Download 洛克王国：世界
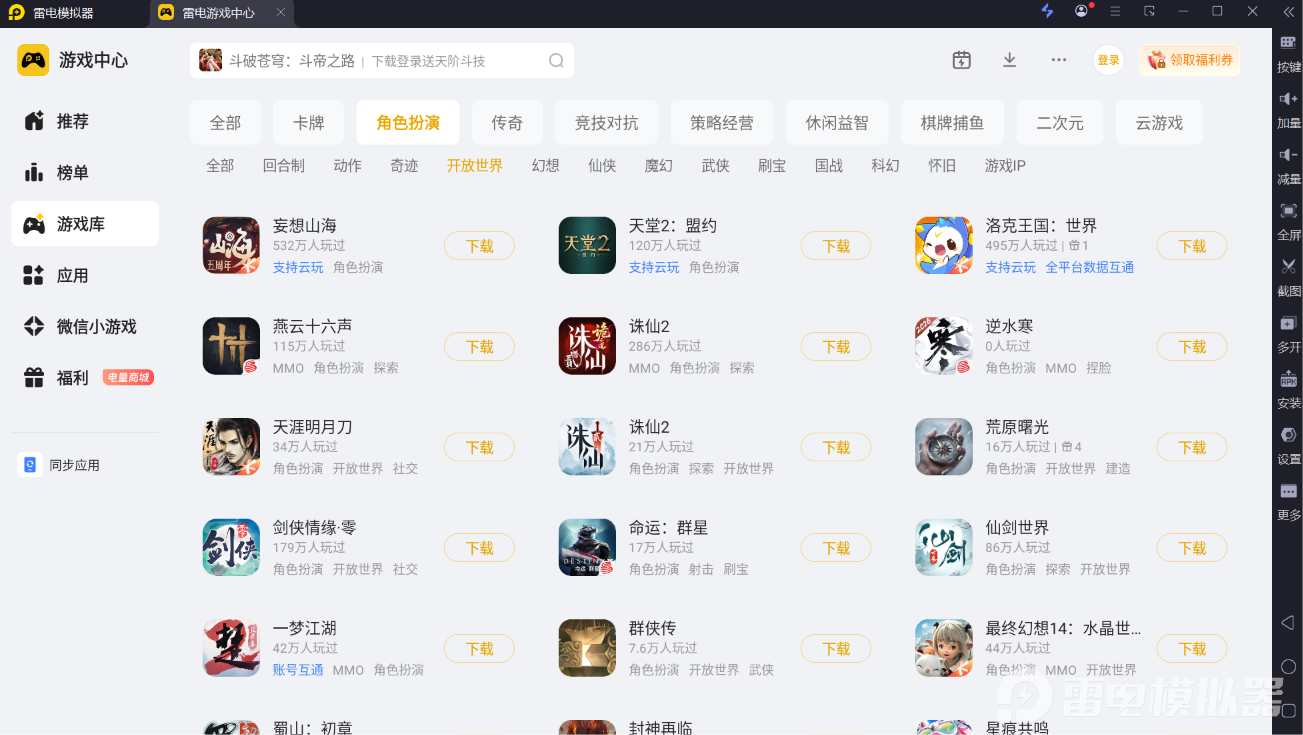This screenshot has height=735, width=1303. pyautogui.click(x=1192, y=246)
